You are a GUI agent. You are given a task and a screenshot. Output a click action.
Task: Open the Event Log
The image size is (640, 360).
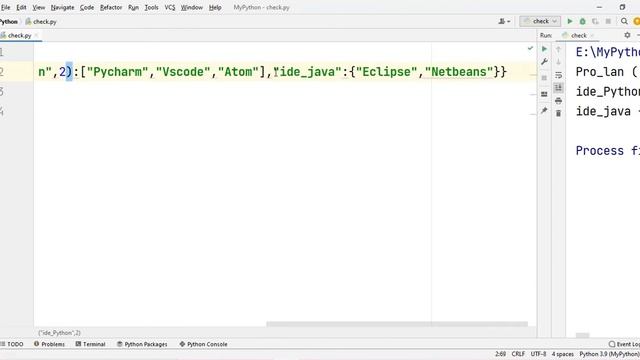624,344
